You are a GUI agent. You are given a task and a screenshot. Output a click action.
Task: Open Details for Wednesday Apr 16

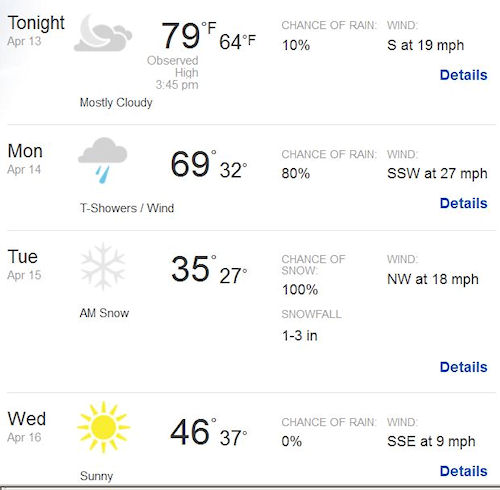463,471
